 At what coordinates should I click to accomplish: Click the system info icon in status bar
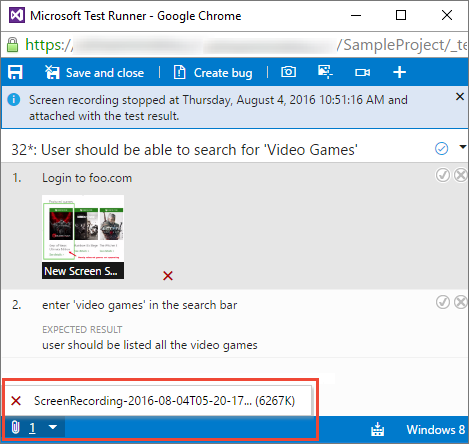(377, 429)
